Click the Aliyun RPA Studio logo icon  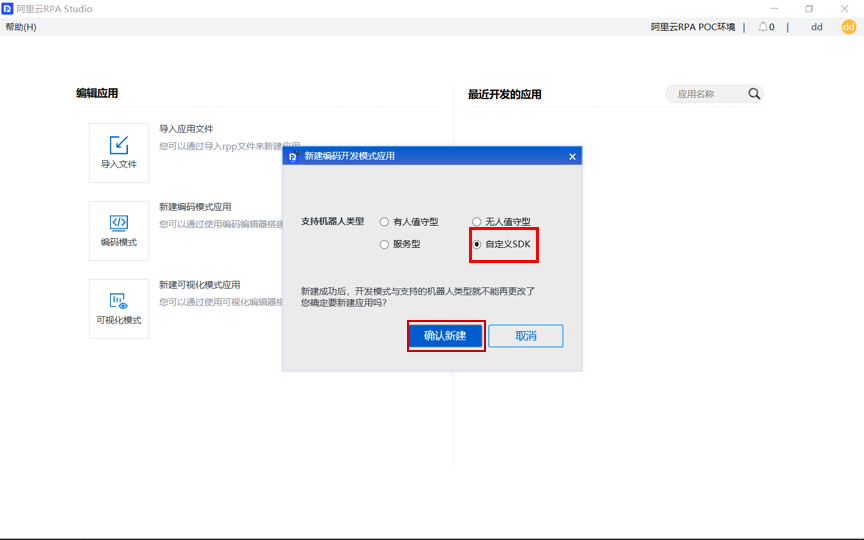pyautogui.click(x=7, y=8)
